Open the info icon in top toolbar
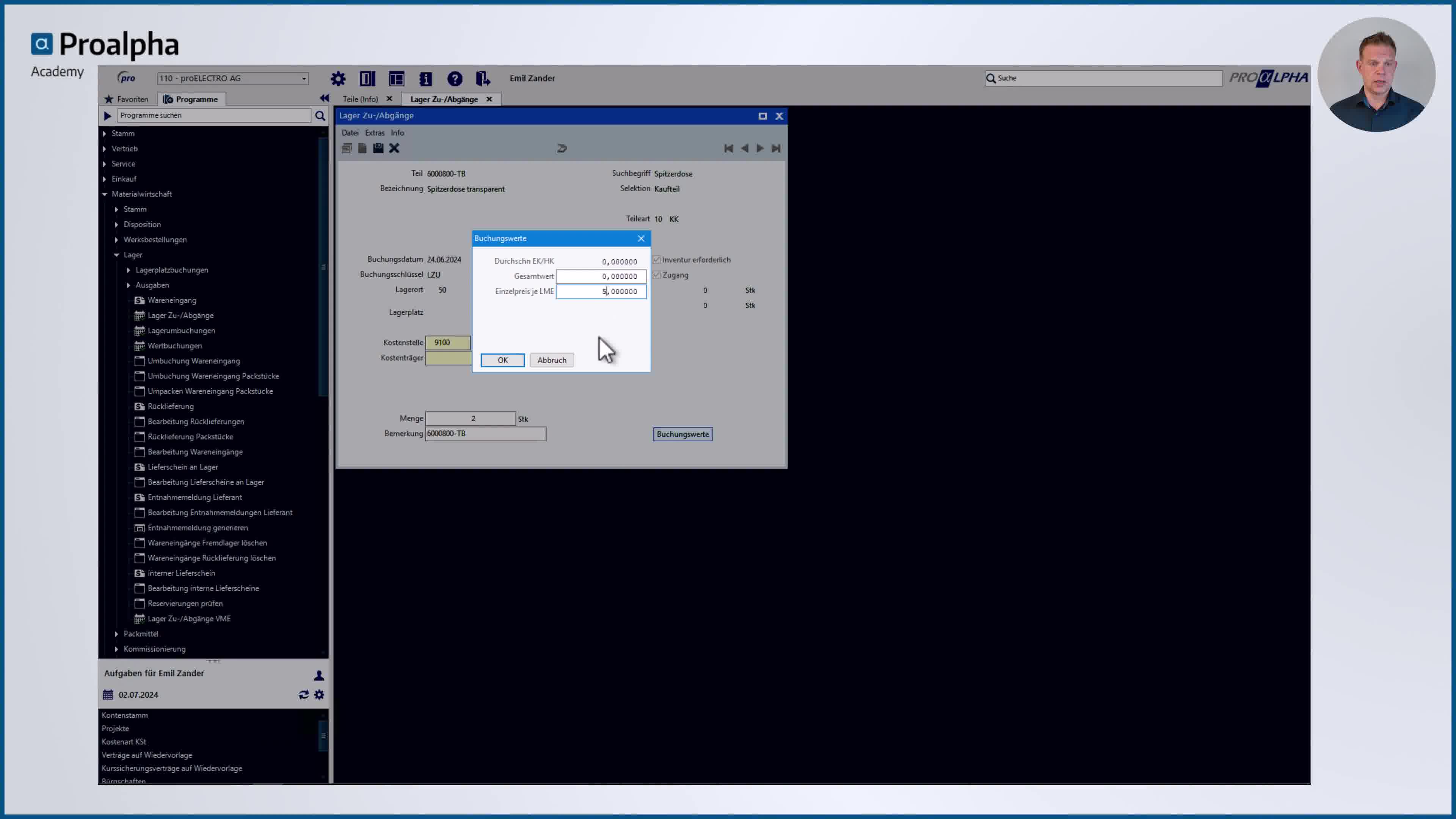The height and width of the screenshot is (819, 1456). click(425, 78)
